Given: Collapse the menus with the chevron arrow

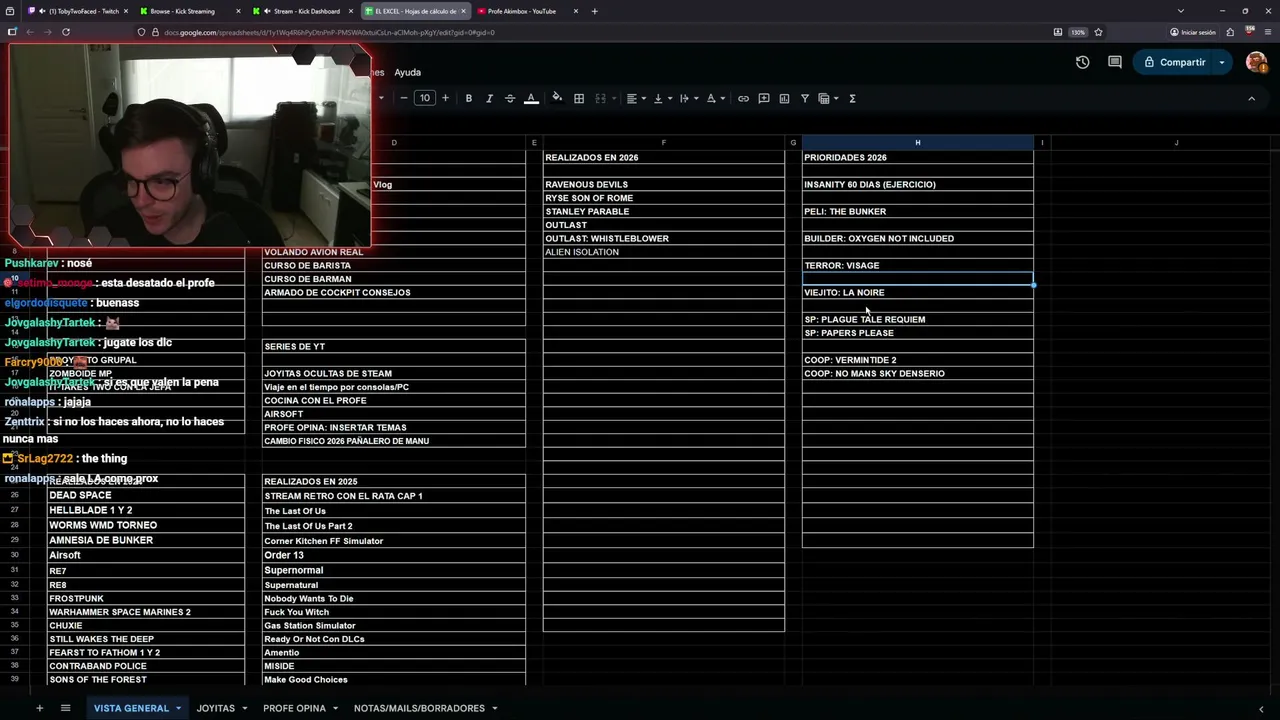Looking at the screenshot, I should click(x=1251, y=98).
